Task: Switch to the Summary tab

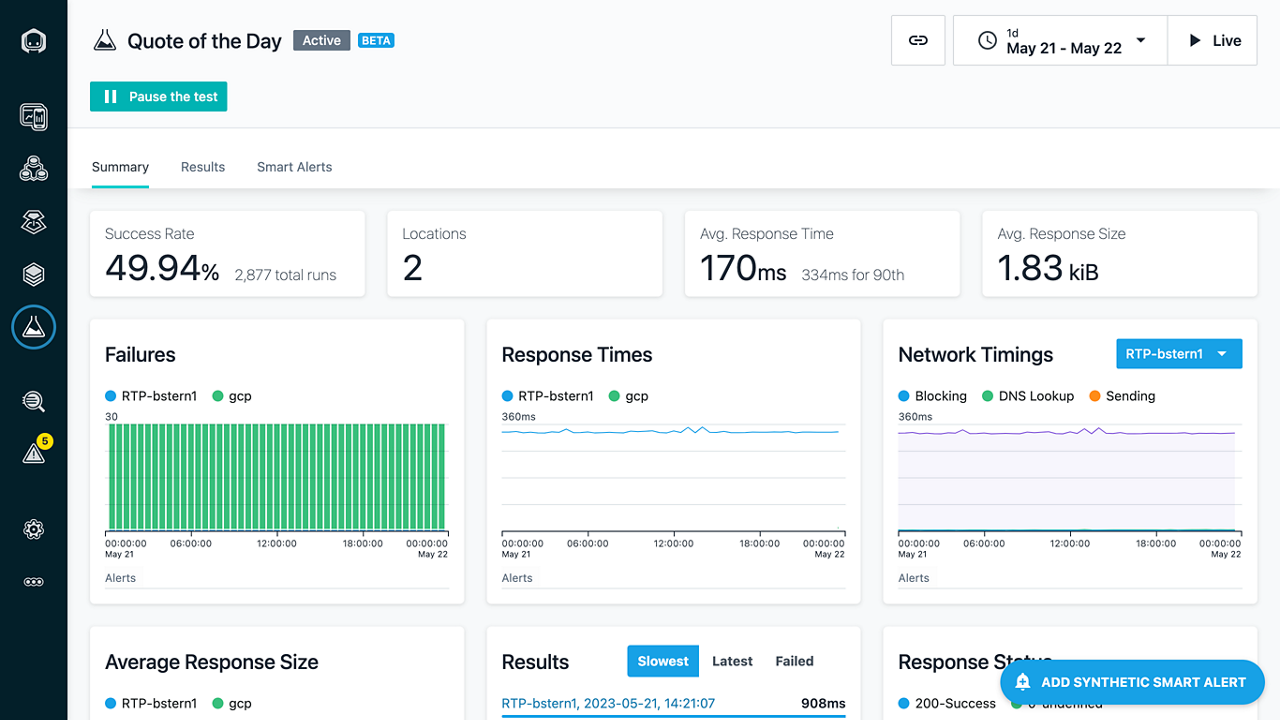Action: pos(120,167)
